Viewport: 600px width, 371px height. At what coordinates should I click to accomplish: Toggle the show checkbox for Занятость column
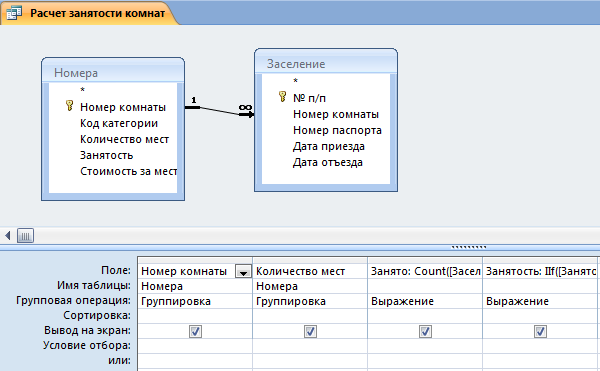(x=540, y=331)
